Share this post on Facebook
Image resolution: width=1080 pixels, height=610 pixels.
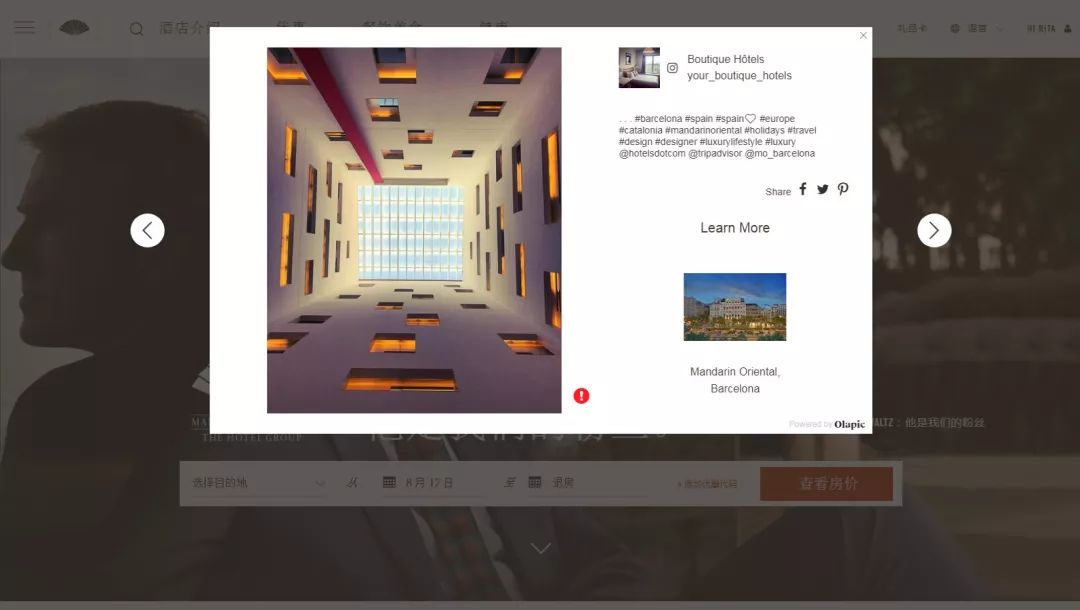(802, 190)
